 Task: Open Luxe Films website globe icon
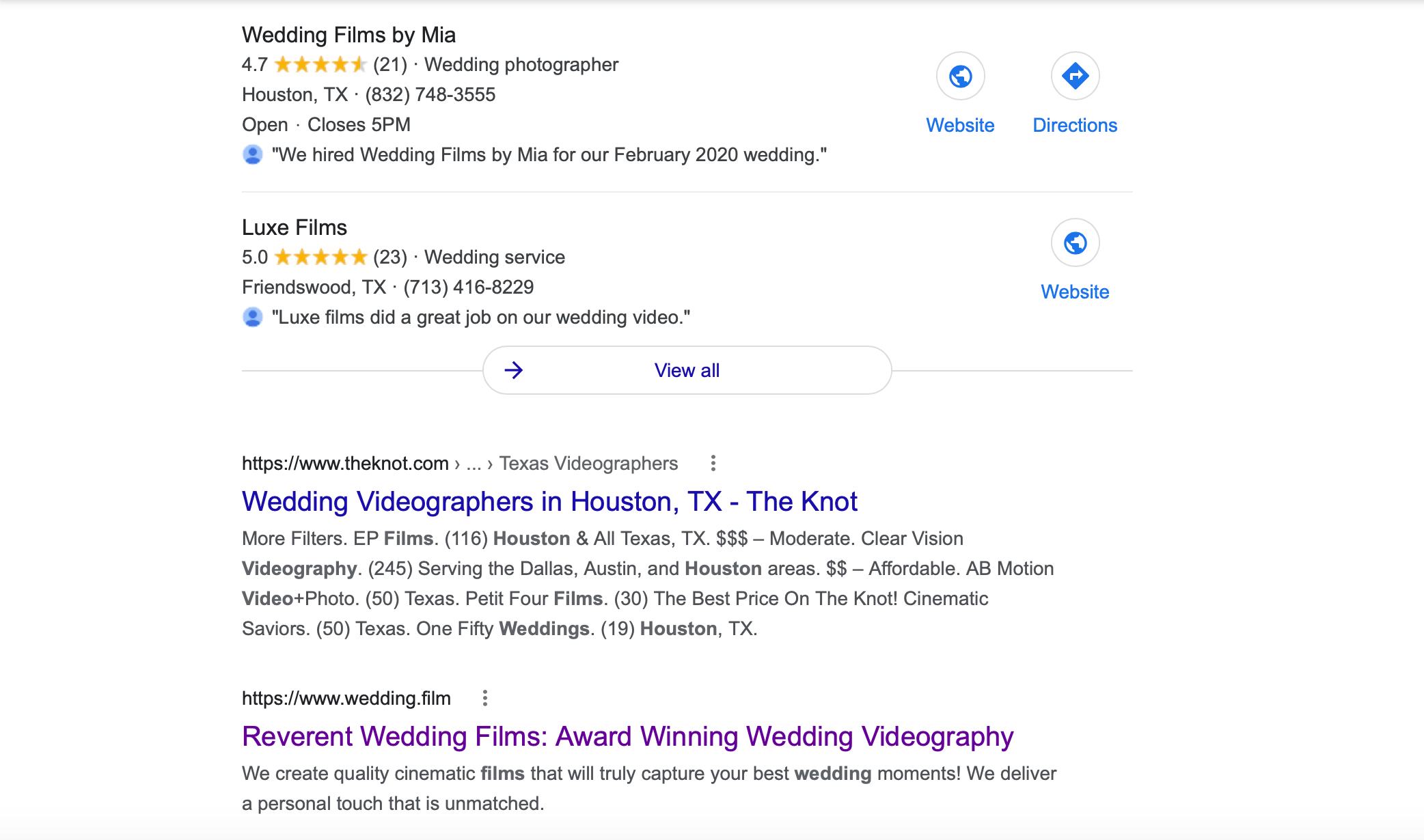coord(1075,242)
